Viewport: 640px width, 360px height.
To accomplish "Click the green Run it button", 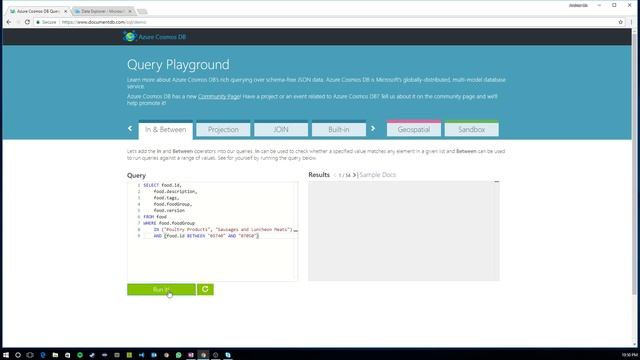I will point(161,289).
